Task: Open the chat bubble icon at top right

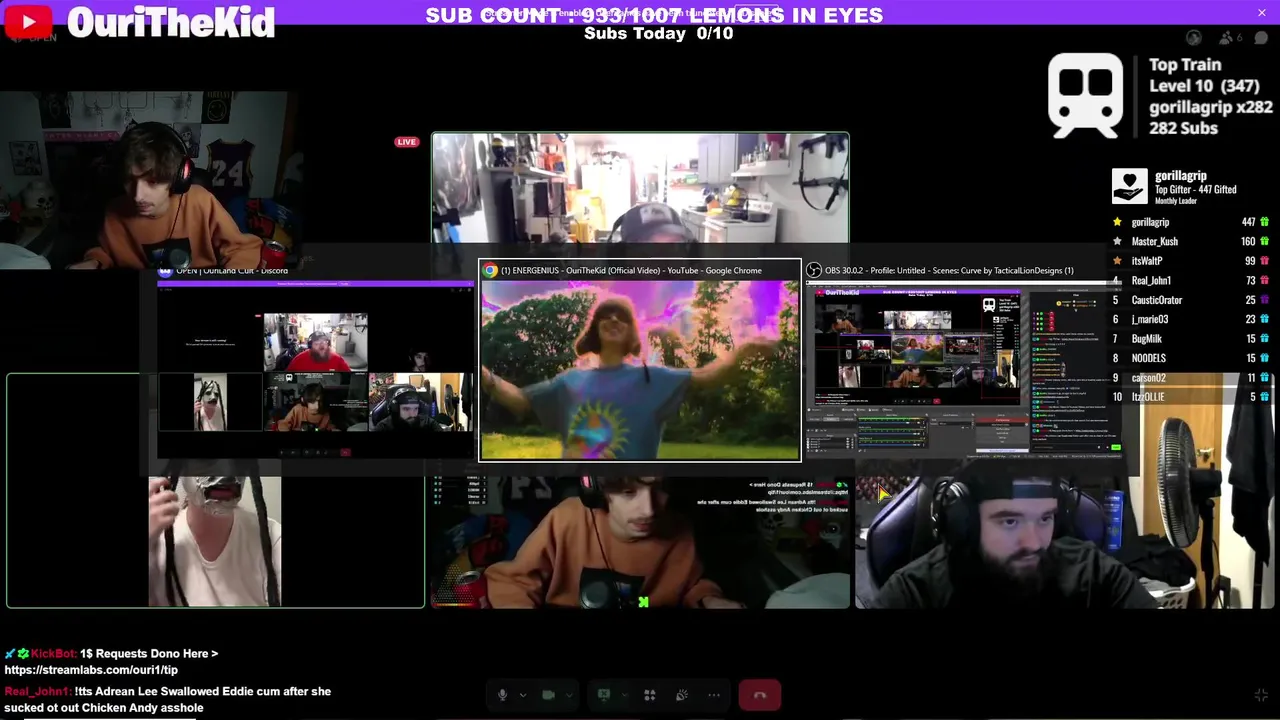Action: tap(1261, 38)
